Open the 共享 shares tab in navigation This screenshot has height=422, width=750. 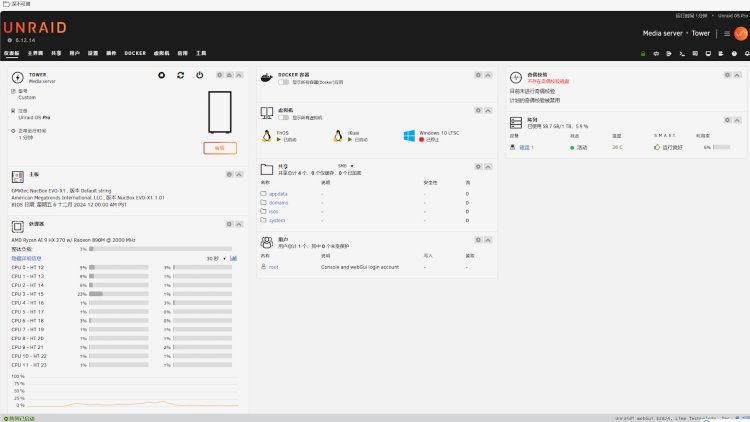56,53
